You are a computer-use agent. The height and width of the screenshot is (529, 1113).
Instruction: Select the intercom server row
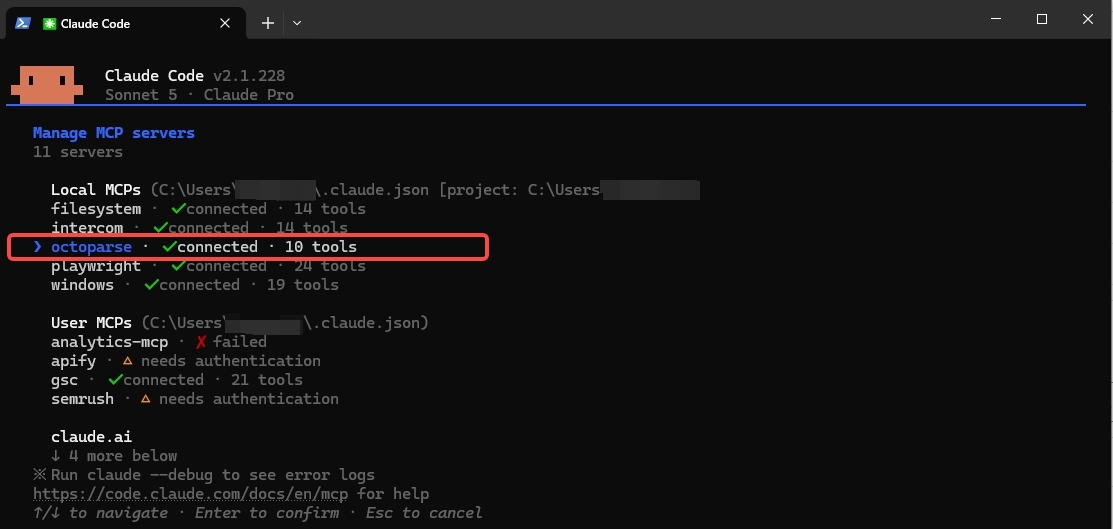[x=199, y=228]
